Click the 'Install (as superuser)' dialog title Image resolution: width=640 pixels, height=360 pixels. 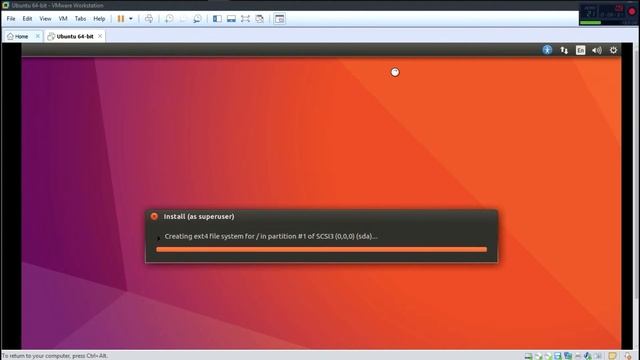[199, 216]
